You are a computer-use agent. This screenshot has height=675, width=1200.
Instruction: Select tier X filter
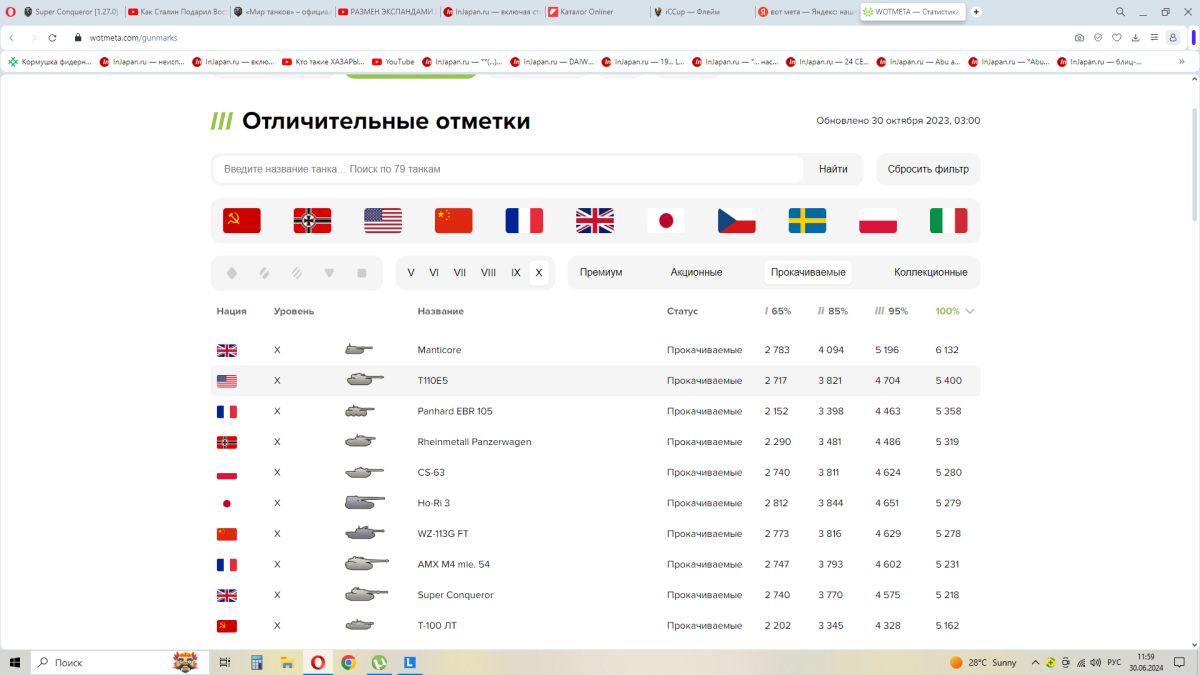coord(539,273)
